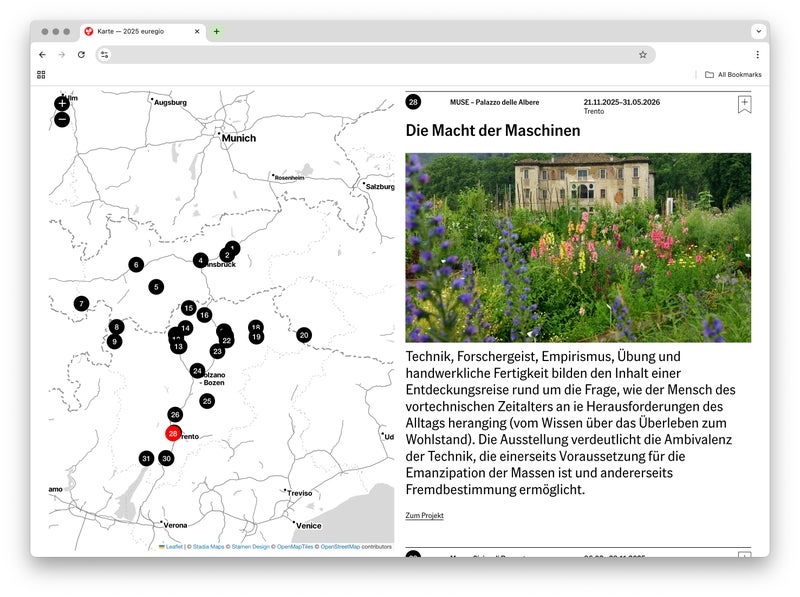Bookmark Die Macht der Maschinen entry
Image resolution: width=800 pixels, height=597 pixels.
click(x=744, y=104)
